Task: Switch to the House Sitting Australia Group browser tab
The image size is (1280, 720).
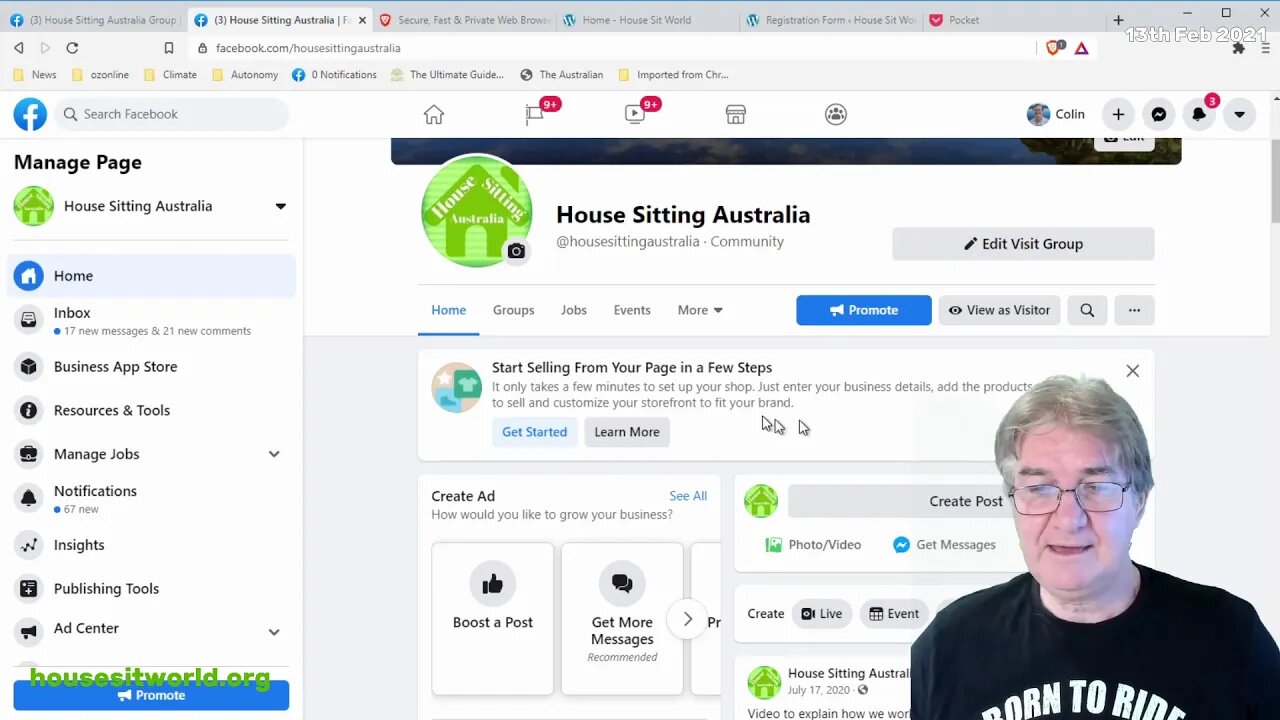Action: pos(94,20)
